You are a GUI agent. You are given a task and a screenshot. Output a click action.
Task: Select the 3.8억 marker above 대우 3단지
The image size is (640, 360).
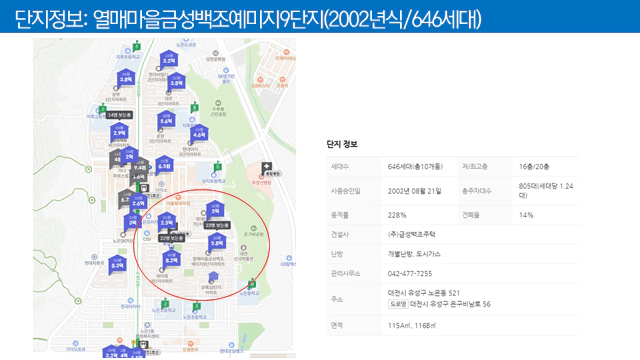(x=176, y=82)
